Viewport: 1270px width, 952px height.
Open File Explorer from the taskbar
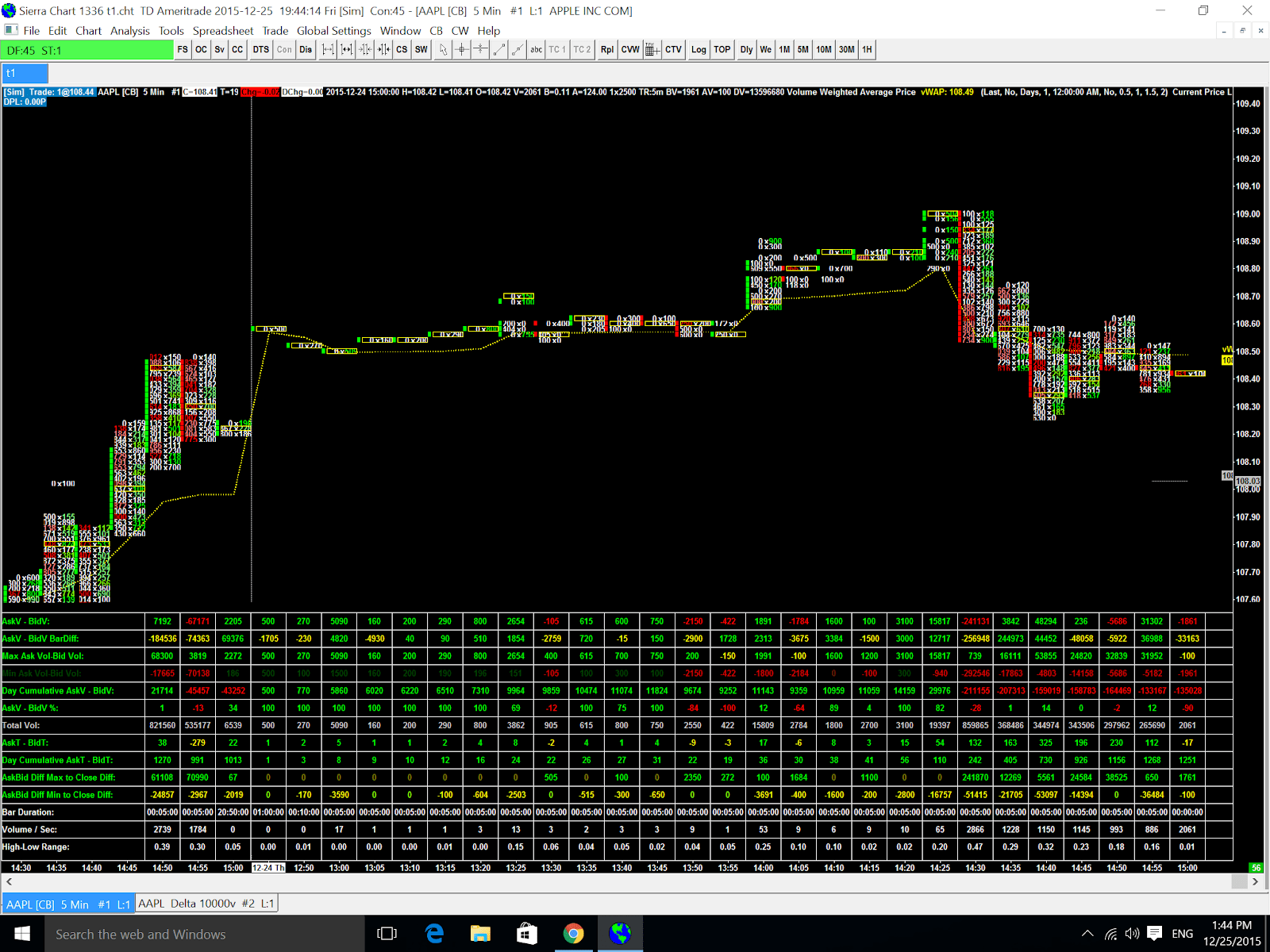[480, 934]
